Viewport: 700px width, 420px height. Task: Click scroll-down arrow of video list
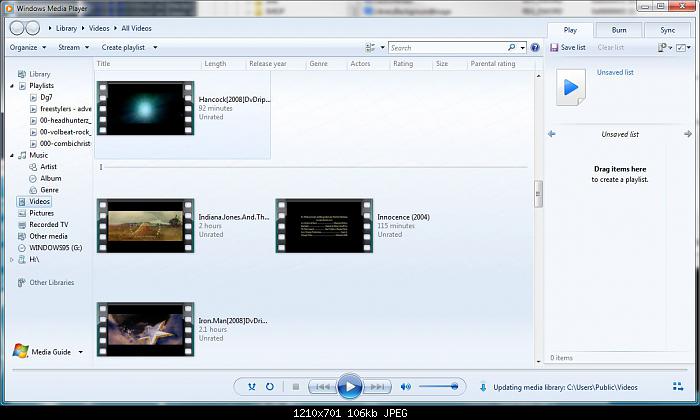pos(538,361)
